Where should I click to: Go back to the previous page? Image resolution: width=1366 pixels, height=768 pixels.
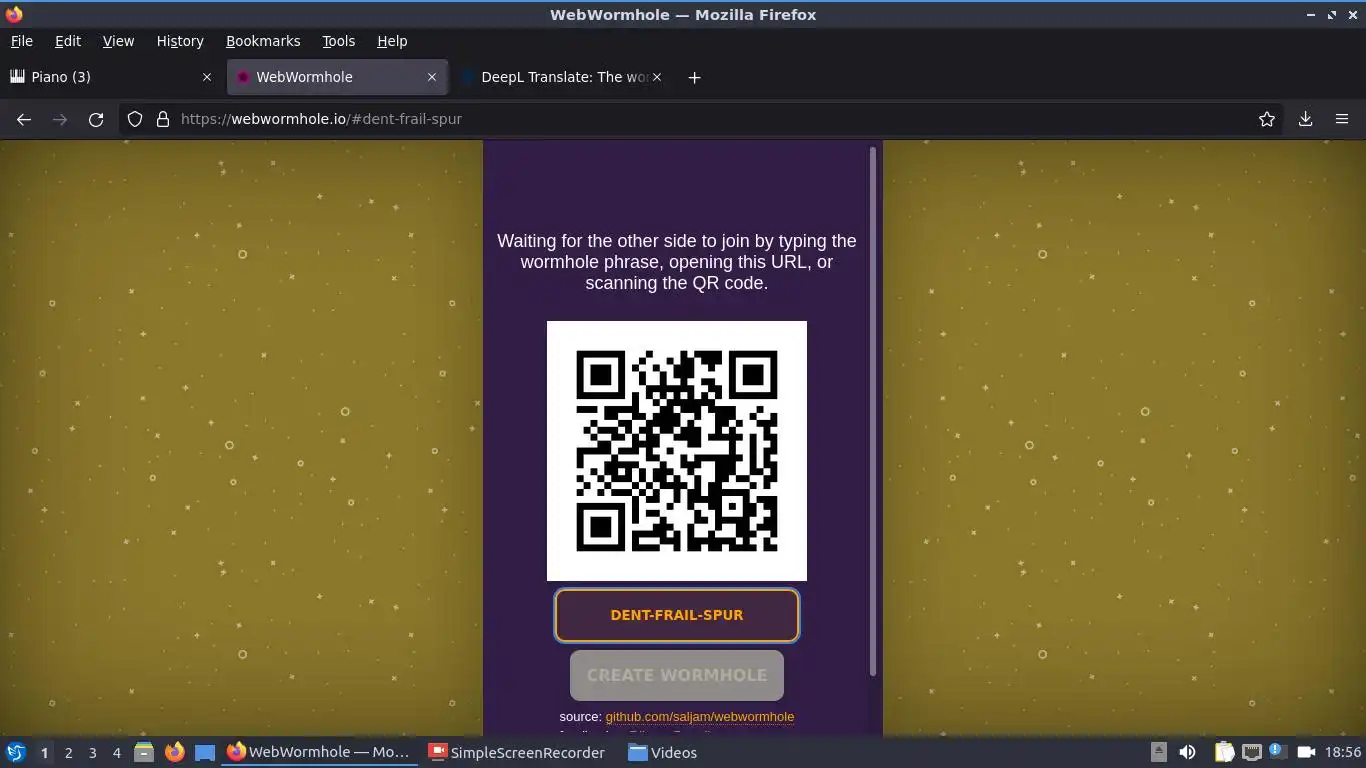24,119
